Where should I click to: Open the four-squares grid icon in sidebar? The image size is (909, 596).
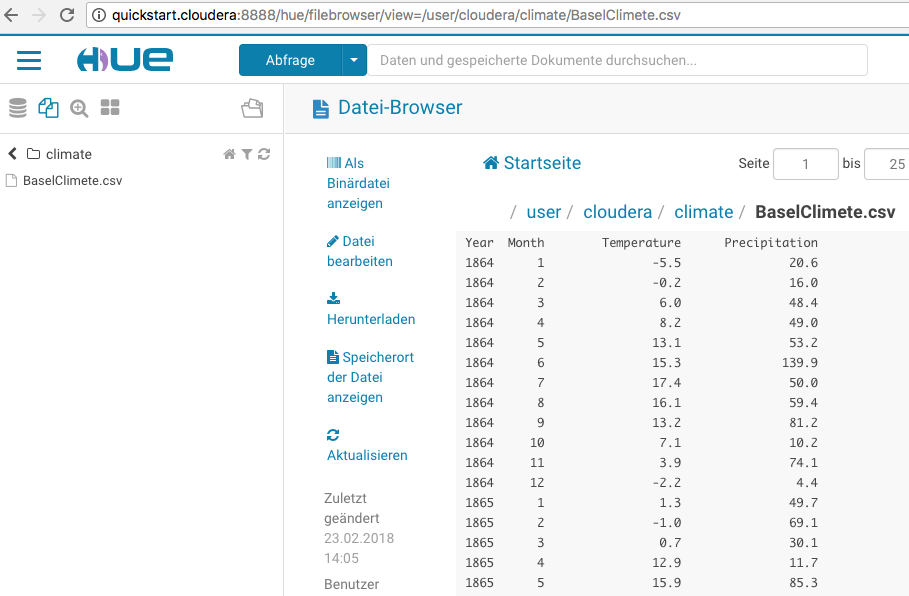click(x=110, y=108)
